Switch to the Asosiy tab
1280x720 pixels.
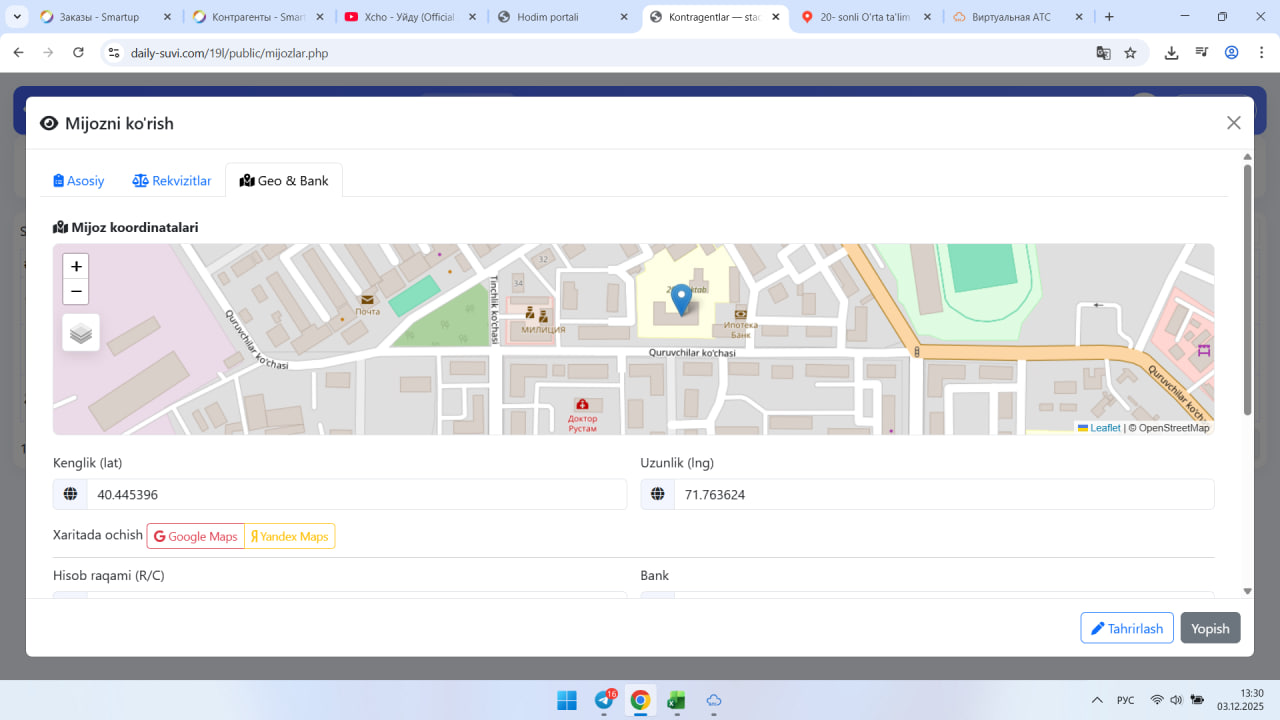pos(79,181)
